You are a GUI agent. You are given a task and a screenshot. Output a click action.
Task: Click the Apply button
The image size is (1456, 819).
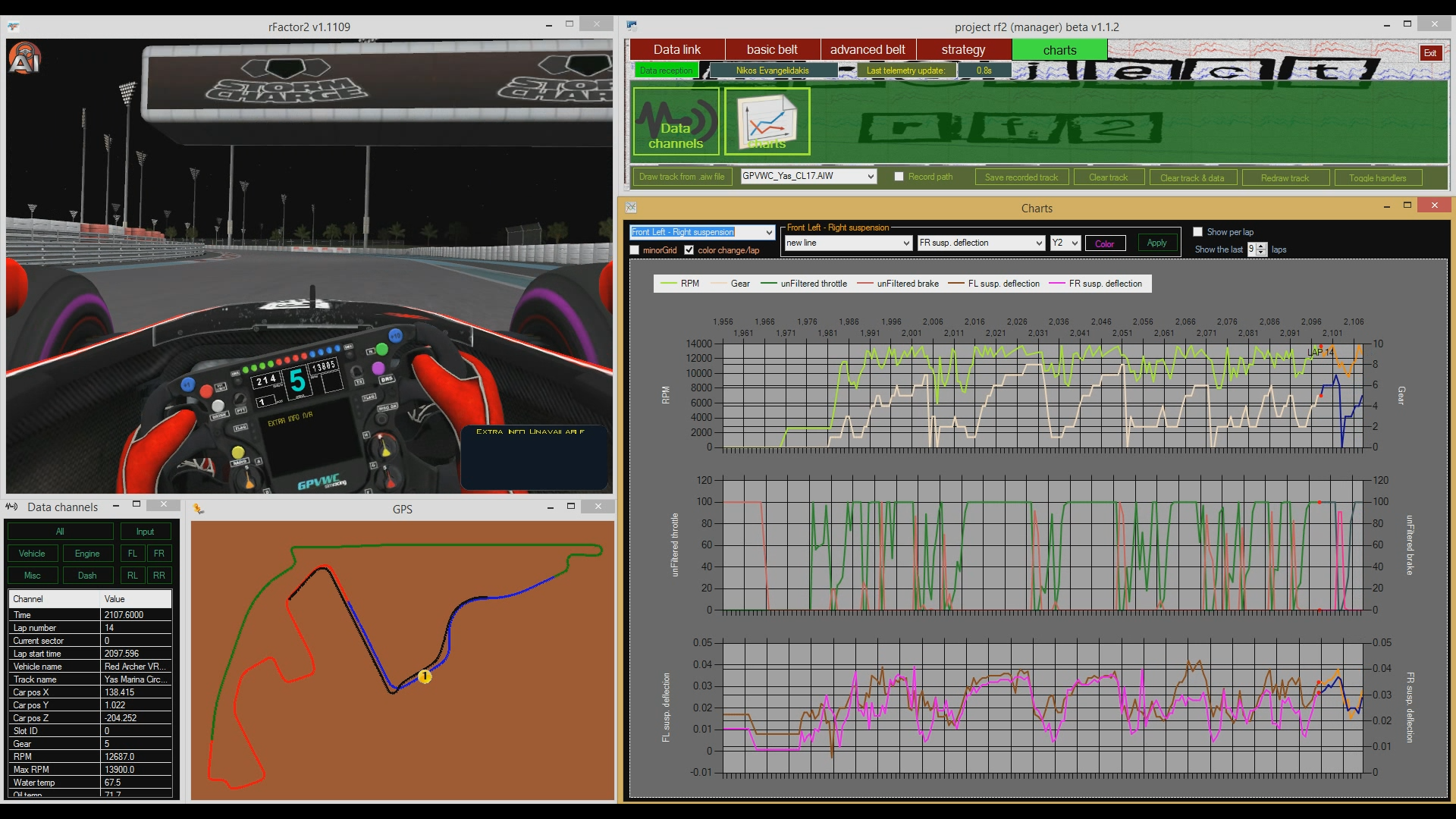[1156, 243]
